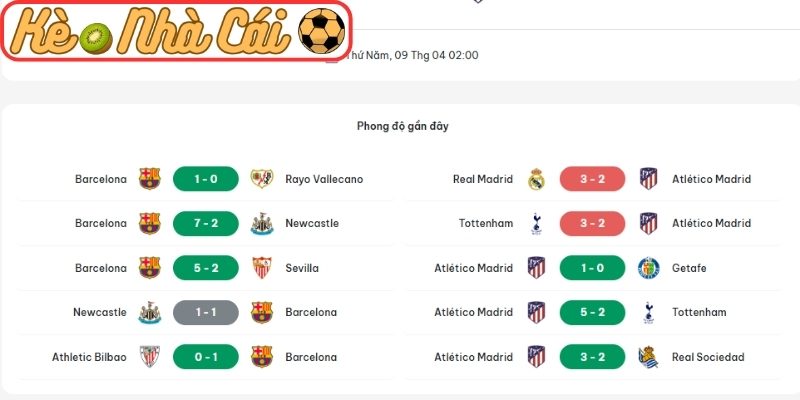Viewport: 800px width, 400px height.
Task: Open the Barcelona 7 - 2 Newcastle score
Action: click(x=205, y=223)
